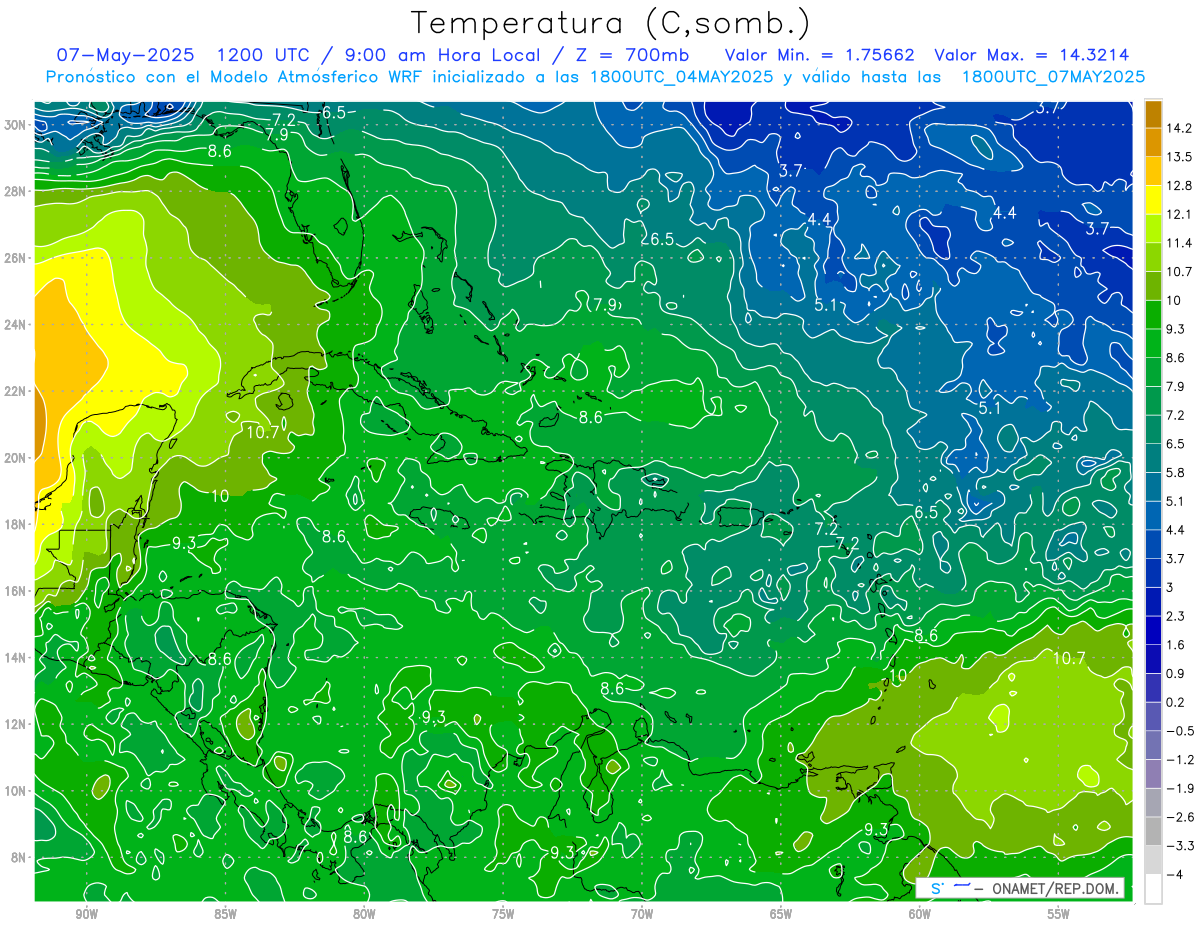Click the colorbar label 0.2

coord(1176,702)
